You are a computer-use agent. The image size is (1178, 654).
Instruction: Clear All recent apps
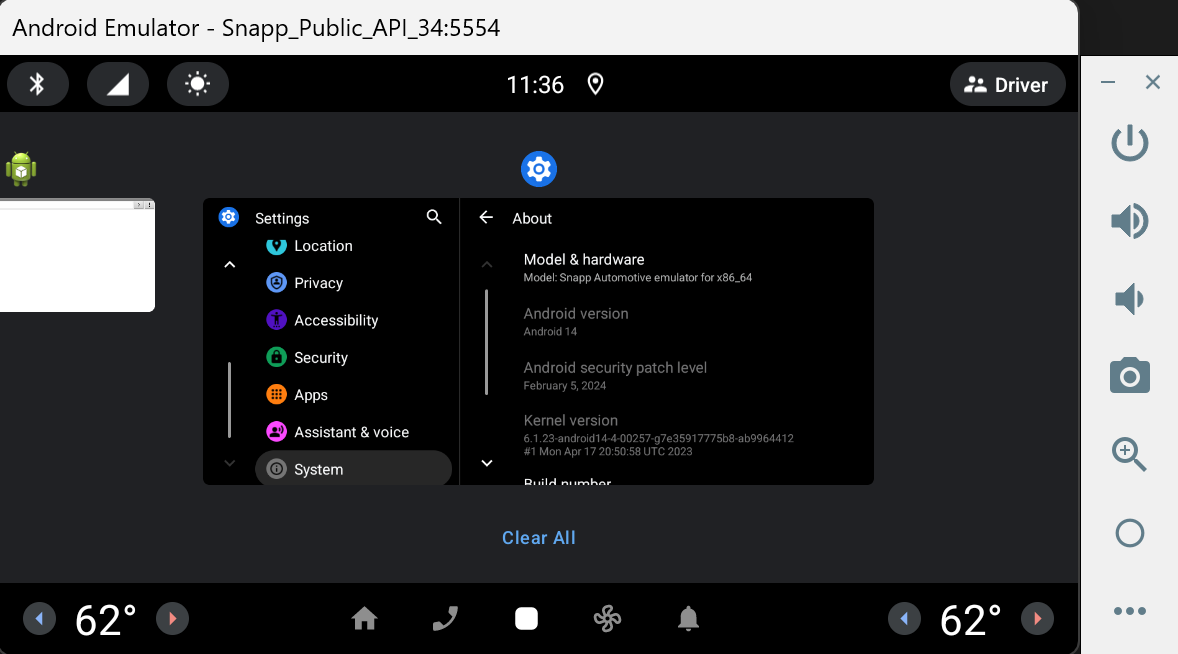pyautogui.click(x=538, y=538)
